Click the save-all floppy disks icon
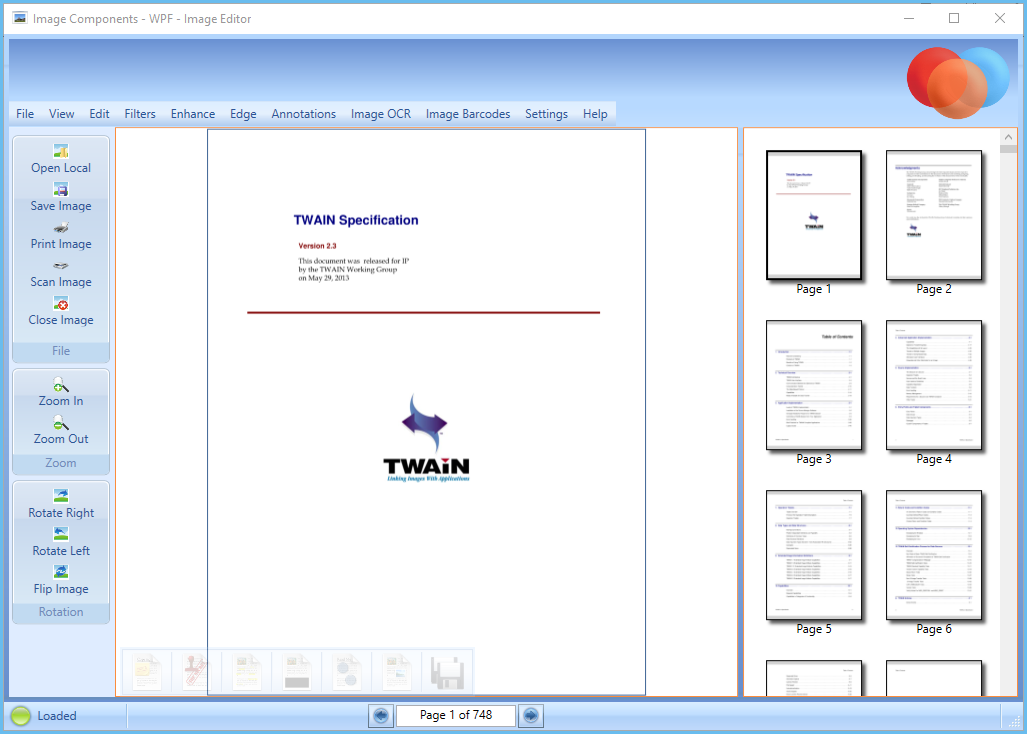 coord(447,672)
